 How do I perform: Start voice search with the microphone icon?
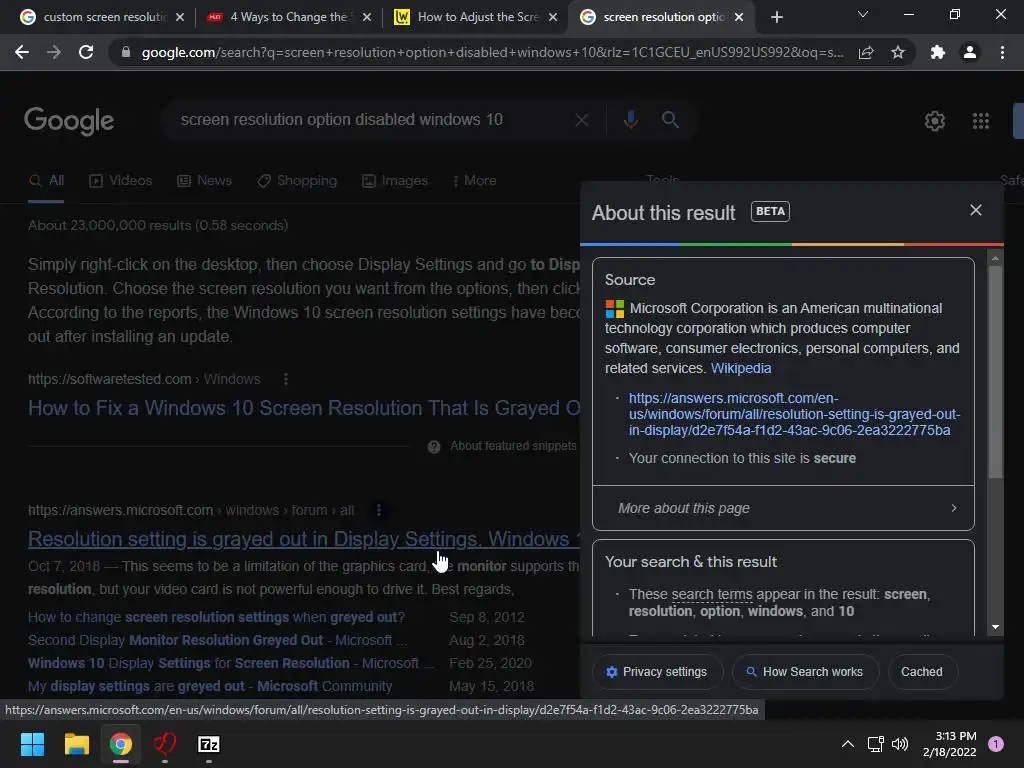(630, 120)
